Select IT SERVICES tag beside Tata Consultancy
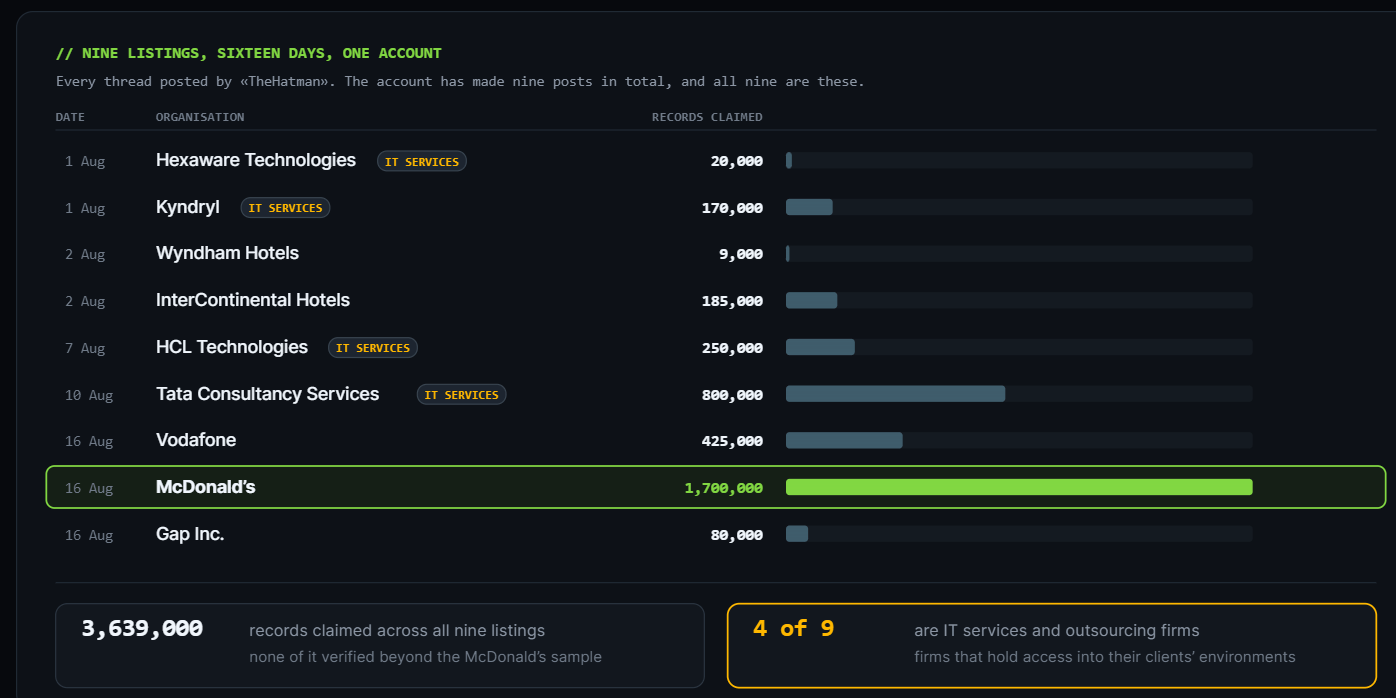Screen dimensions: 1396x698 [x=461, y=395]
